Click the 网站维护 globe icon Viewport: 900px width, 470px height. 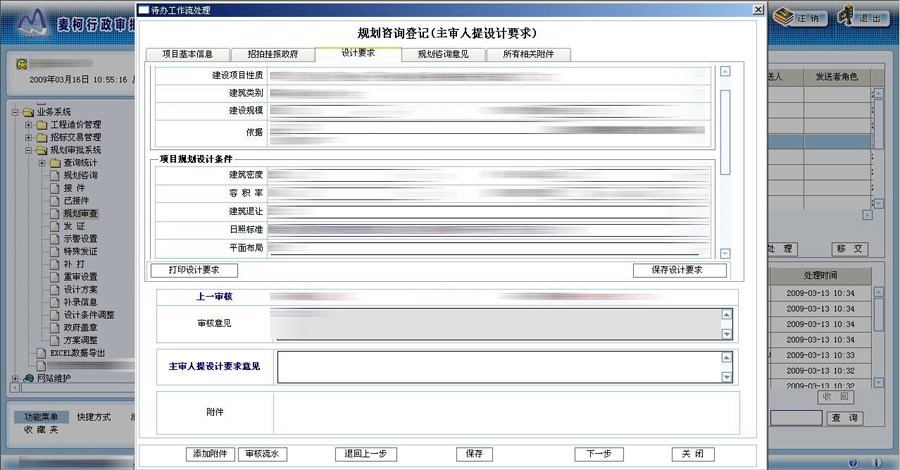tap(29, 378)
